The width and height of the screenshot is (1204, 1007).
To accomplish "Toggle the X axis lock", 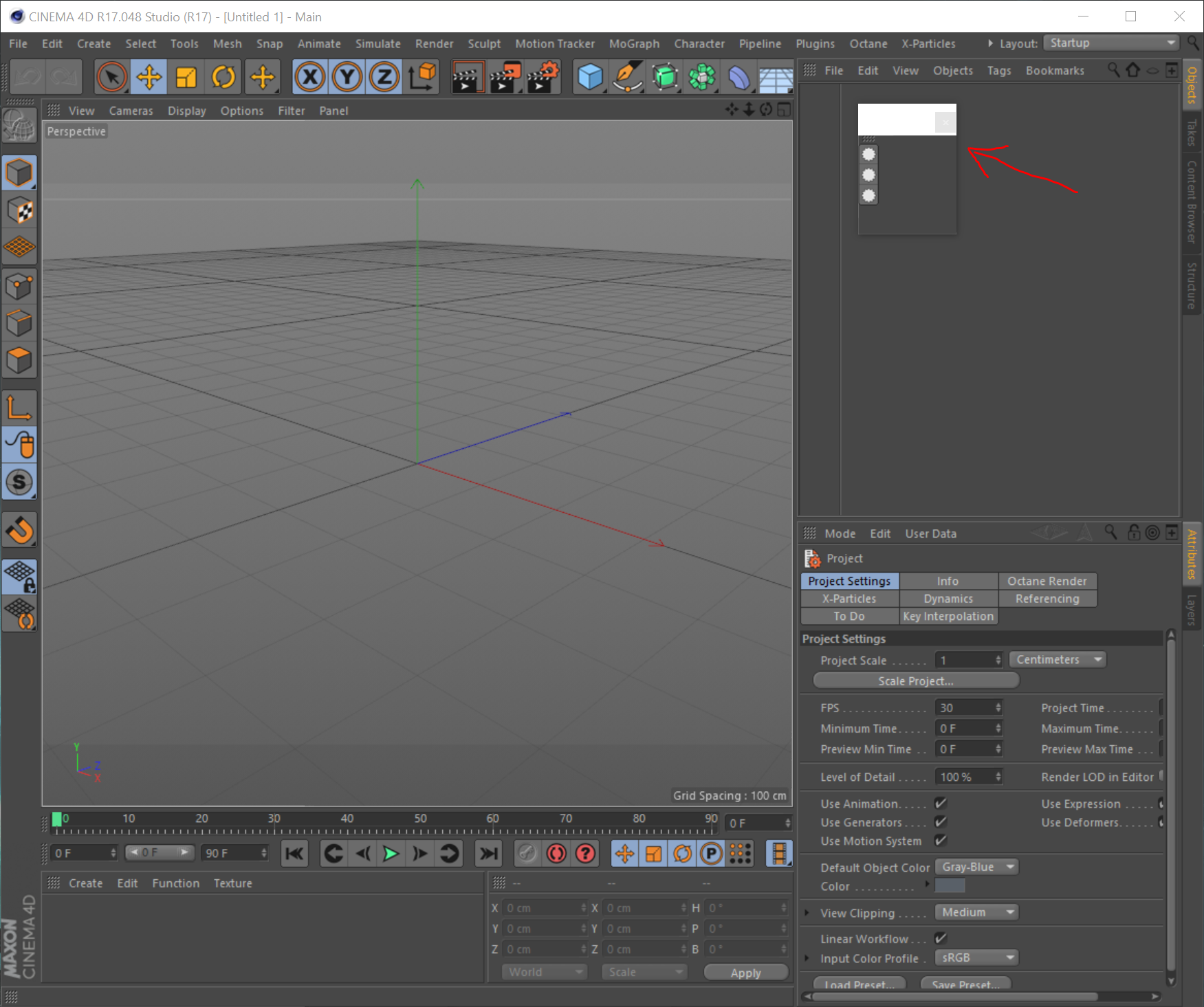I will pyautogui.click(x=310, y=76).
